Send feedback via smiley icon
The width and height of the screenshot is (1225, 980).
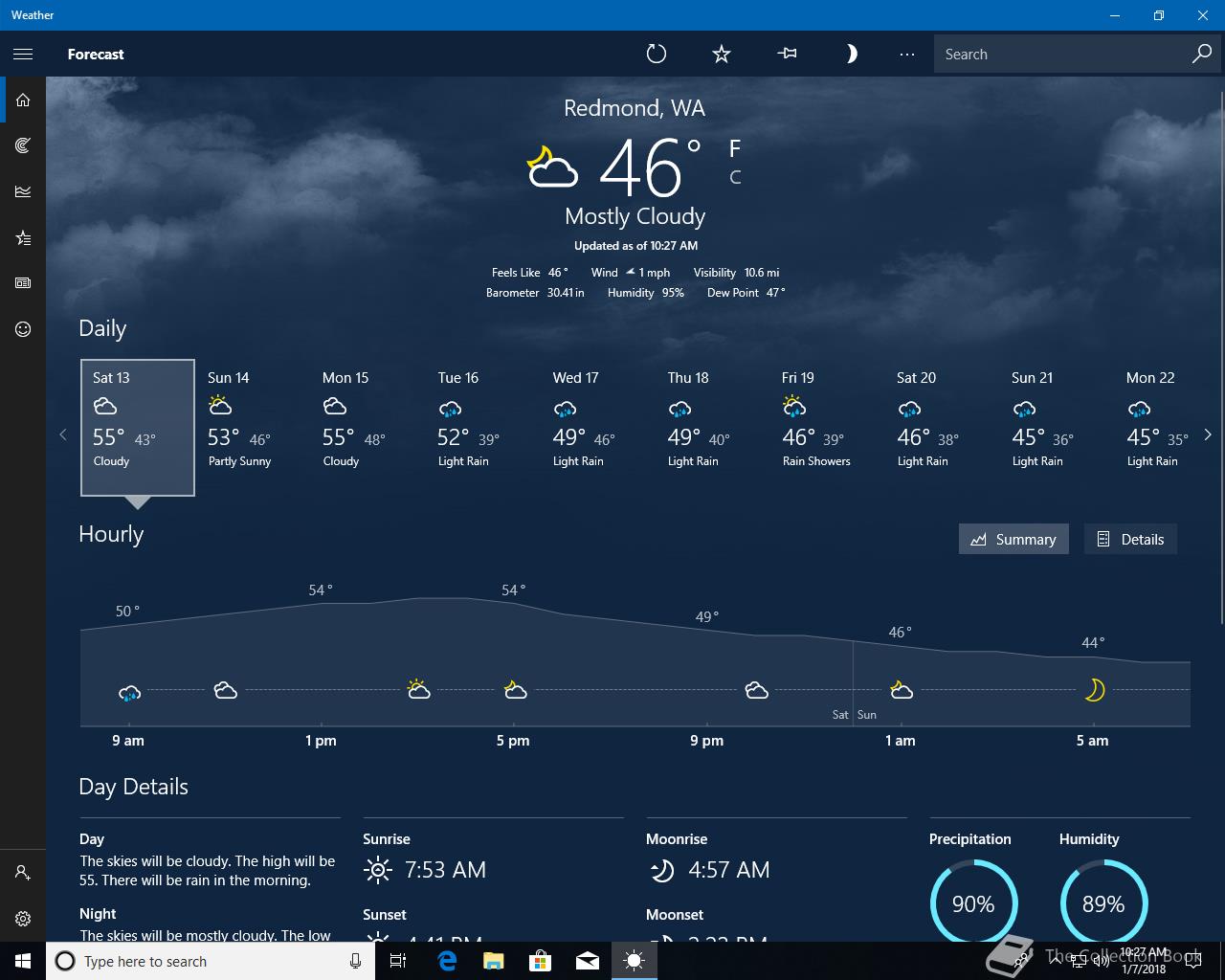tap(23, 329)
